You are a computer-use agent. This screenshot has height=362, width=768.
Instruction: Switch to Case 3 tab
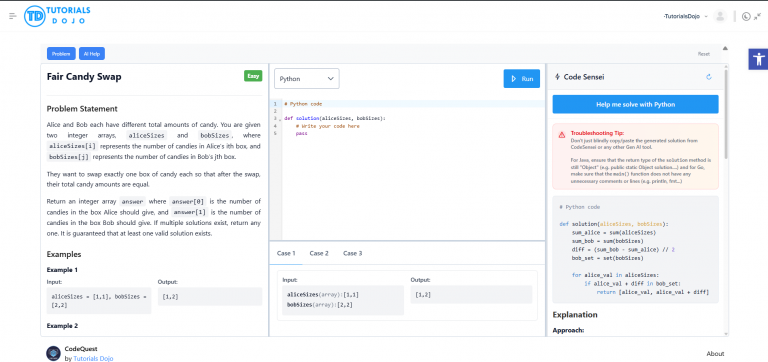pos(353,253)
